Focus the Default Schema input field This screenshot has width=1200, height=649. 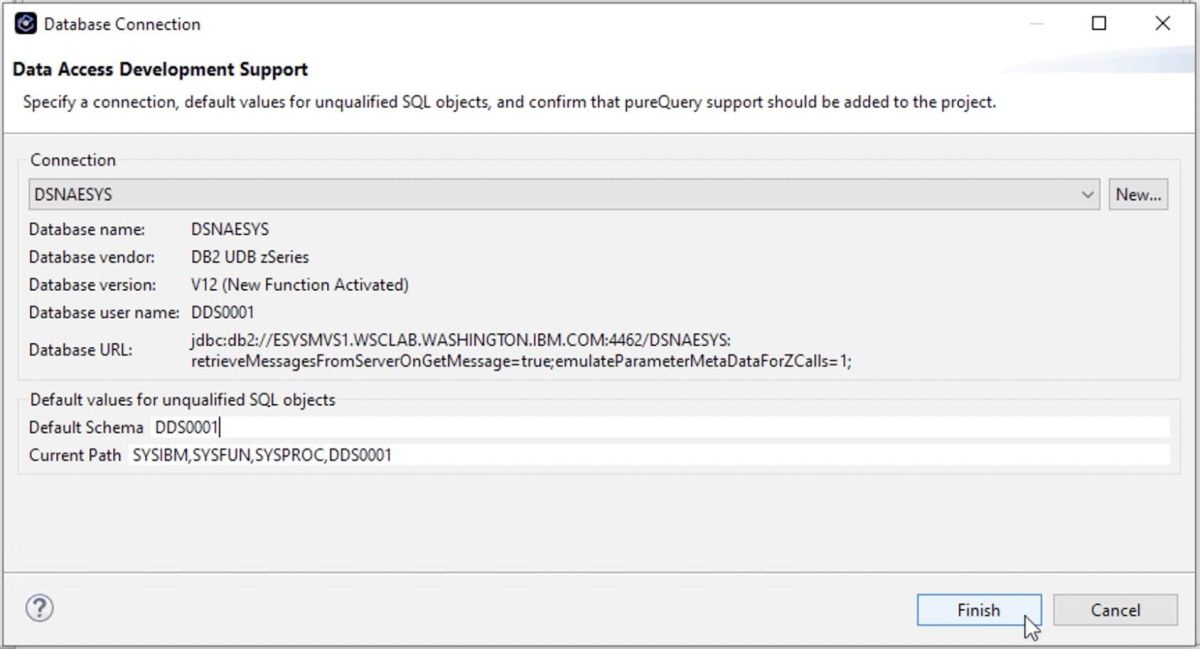tap(658, 428)
